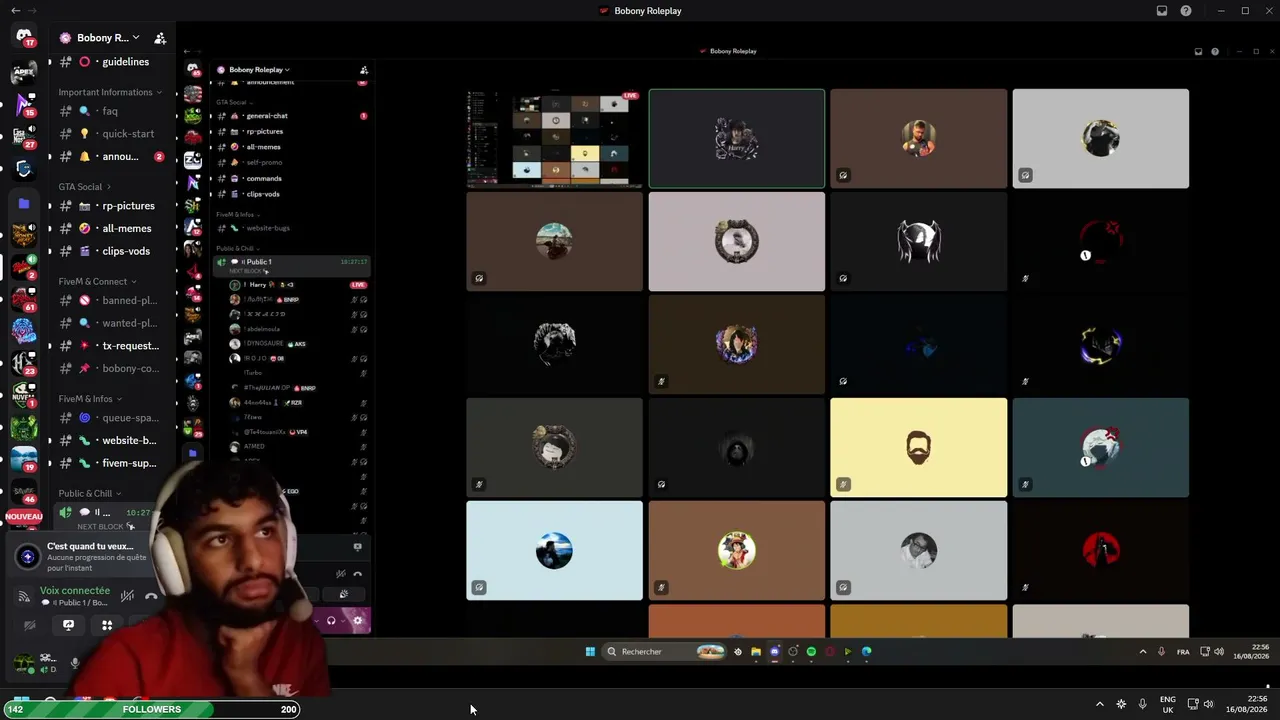Open the bobony-co... channel
1280x720 pixels.
111,369
